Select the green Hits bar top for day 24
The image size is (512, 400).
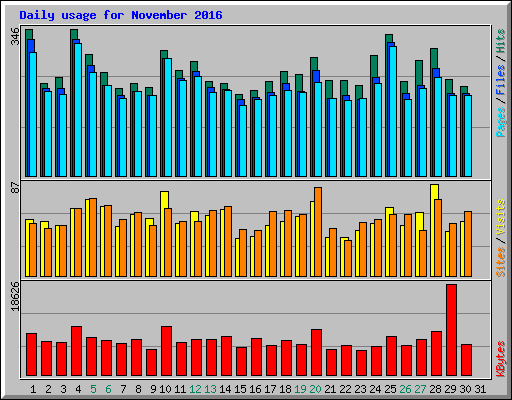tap(374, 66)
